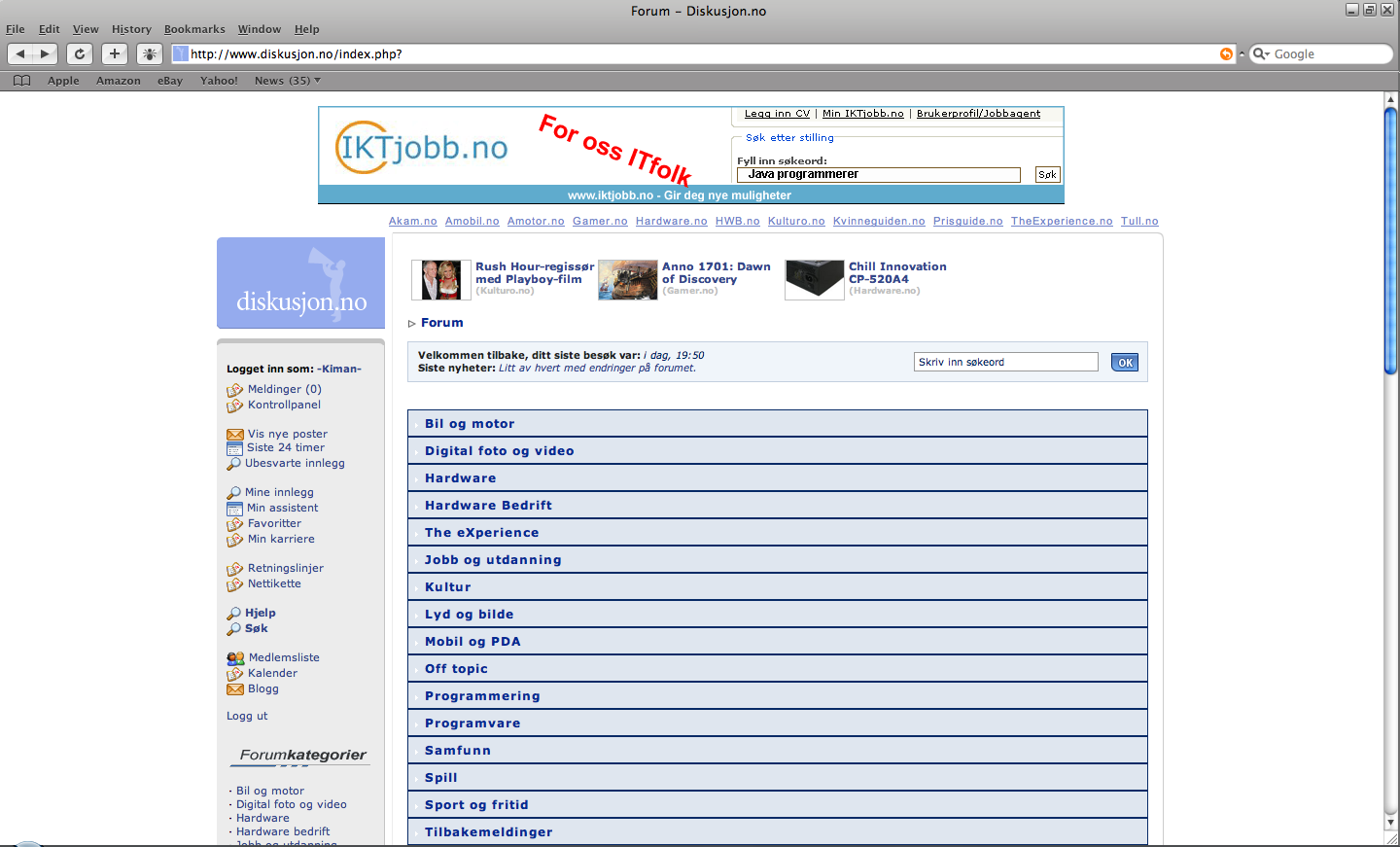Click the icon beside Favoritter
This screenshot has height=847, width=1400.
click(x=235, y=524)
